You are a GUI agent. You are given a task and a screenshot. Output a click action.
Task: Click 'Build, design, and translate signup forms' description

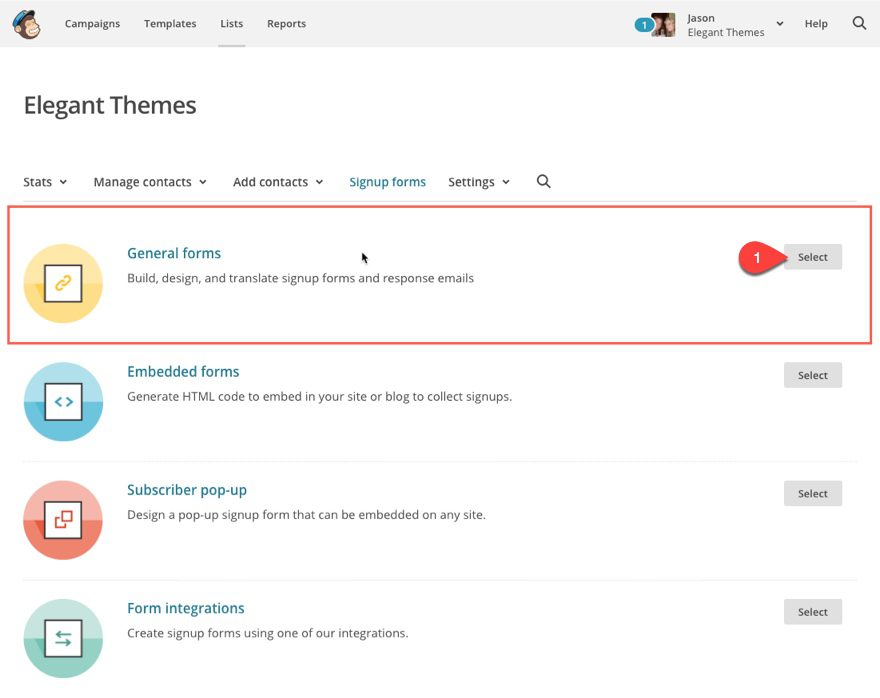point(300,278)
